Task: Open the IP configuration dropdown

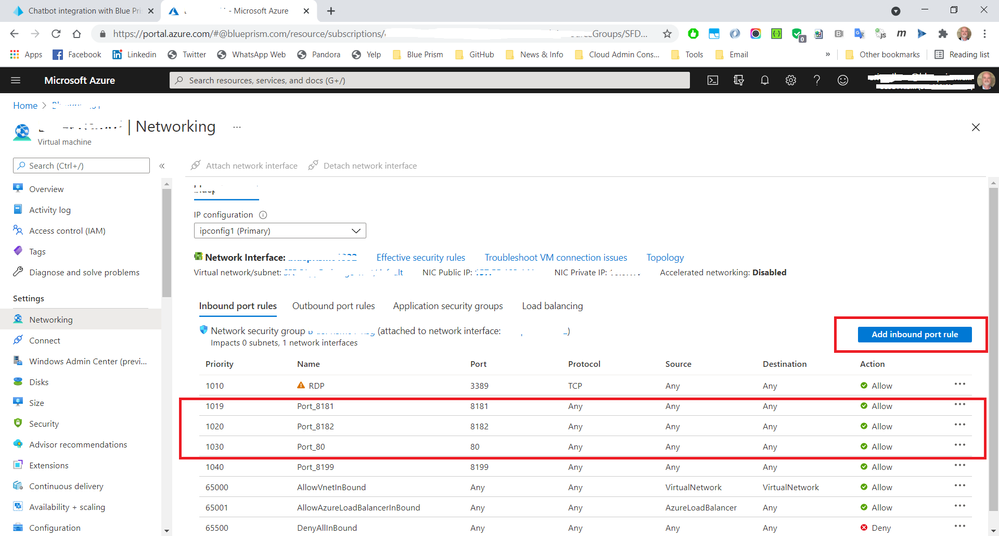Action: [279, 231]
